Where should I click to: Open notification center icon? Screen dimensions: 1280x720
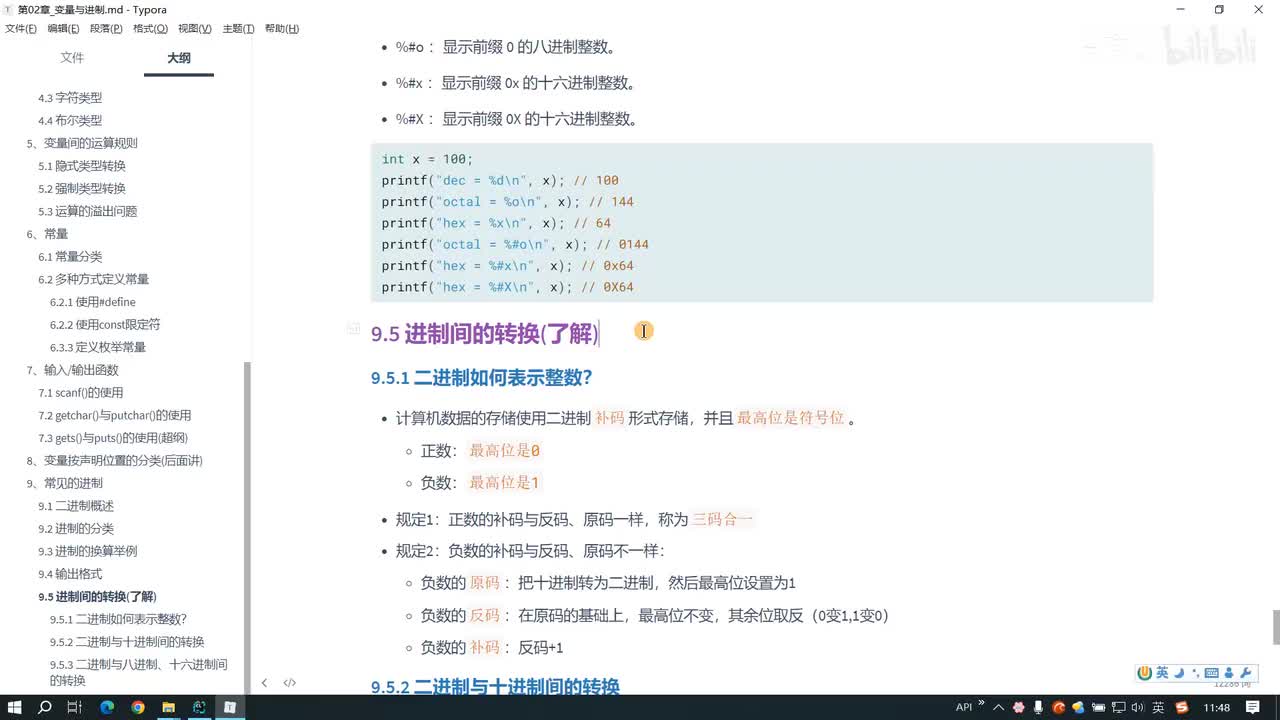coord(1253,708)
